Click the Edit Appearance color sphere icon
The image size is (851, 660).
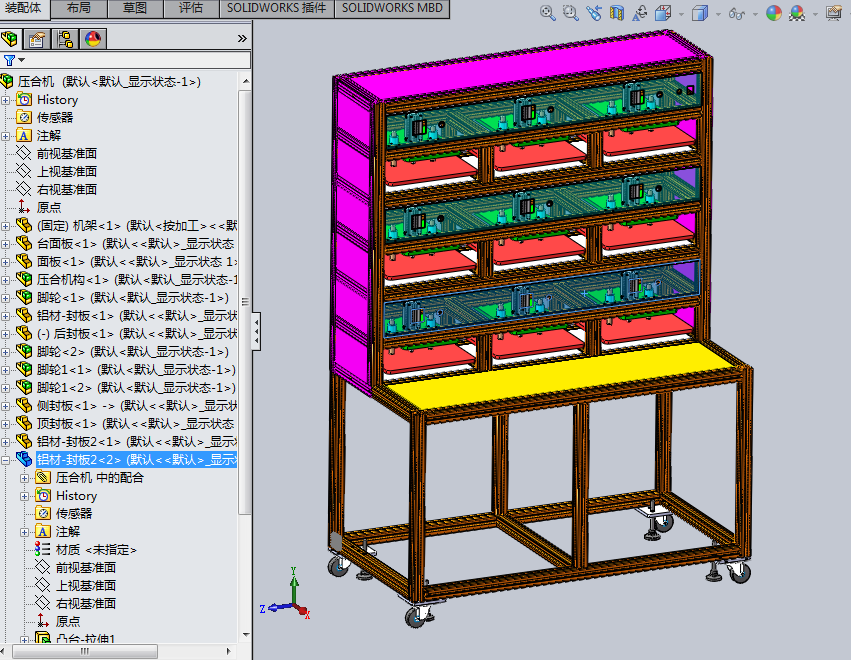click(x=773, y=13)
